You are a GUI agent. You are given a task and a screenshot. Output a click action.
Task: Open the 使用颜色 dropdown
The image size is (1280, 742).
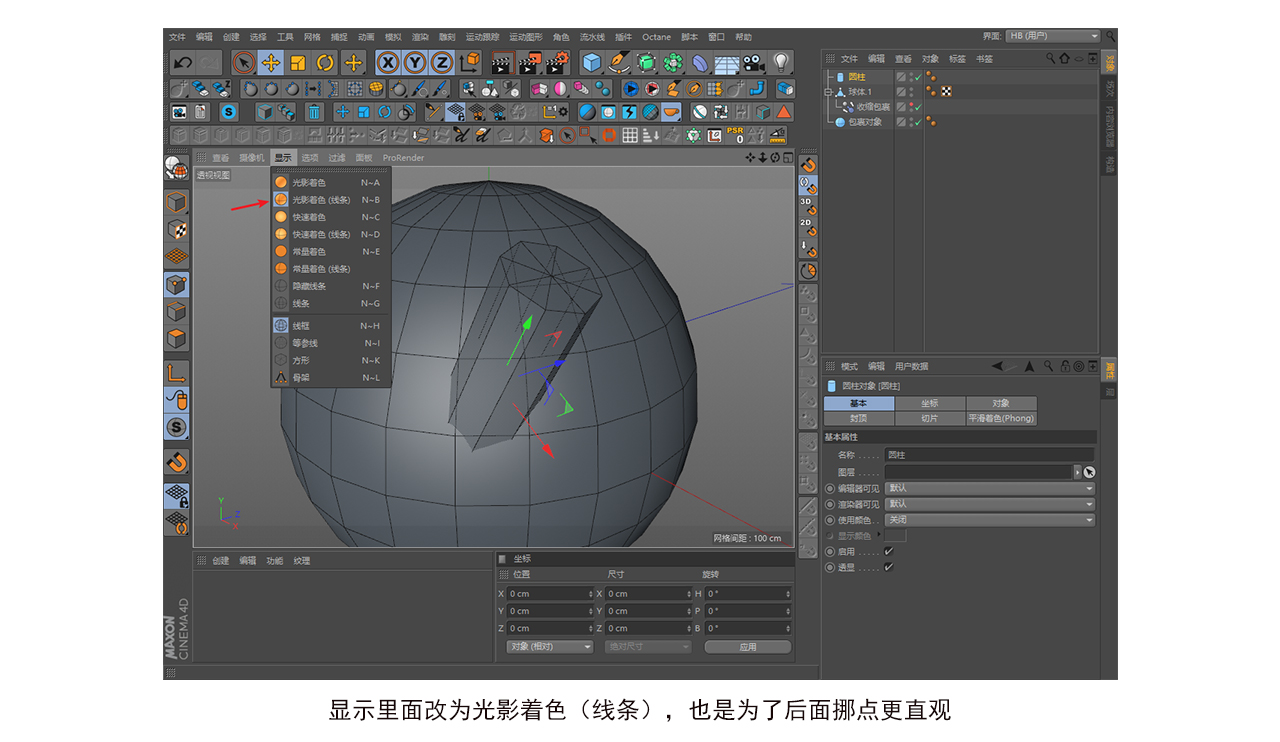[x=990, y=520]
